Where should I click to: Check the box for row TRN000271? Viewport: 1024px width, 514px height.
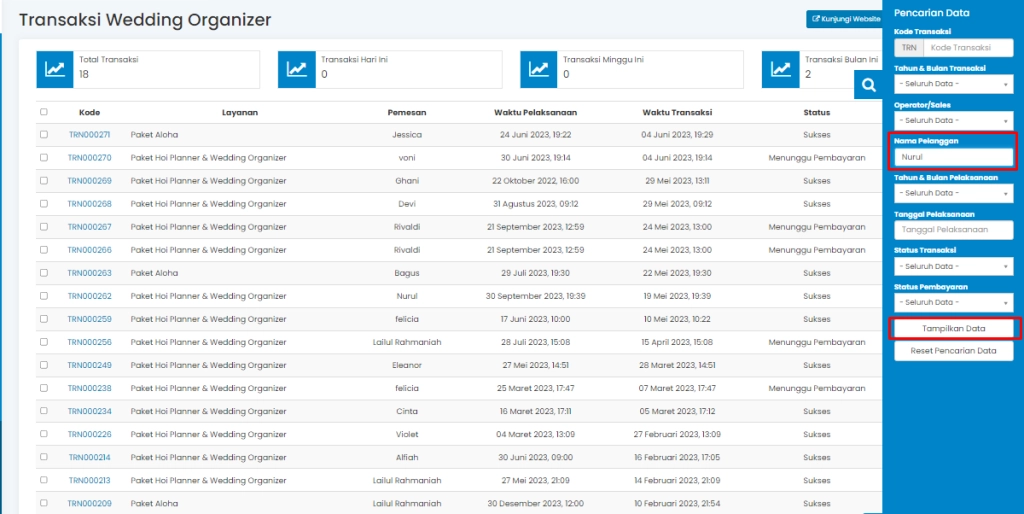click(43, 134)
